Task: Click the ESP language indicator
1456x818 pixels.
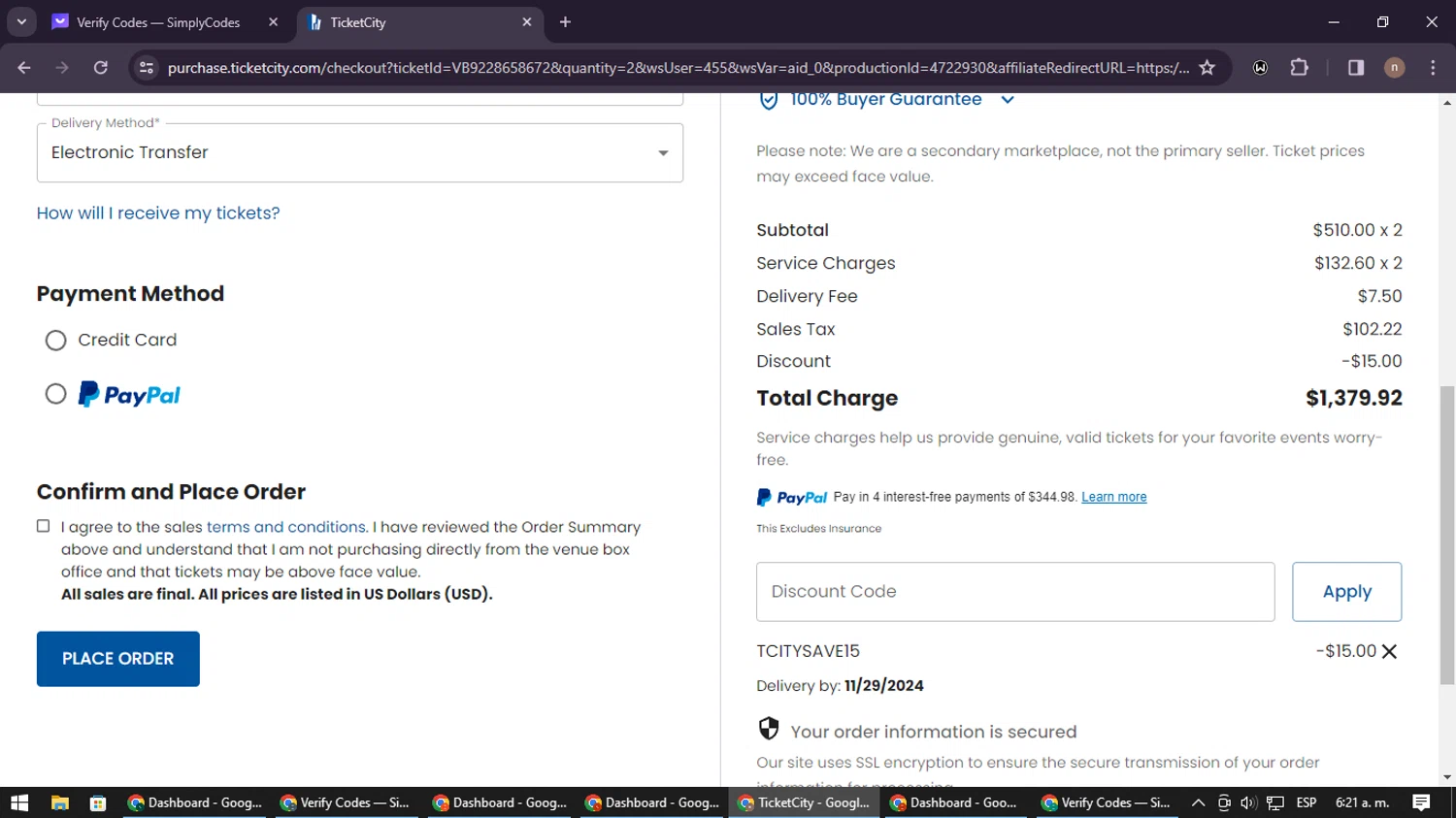Action: coord(1307,802)
